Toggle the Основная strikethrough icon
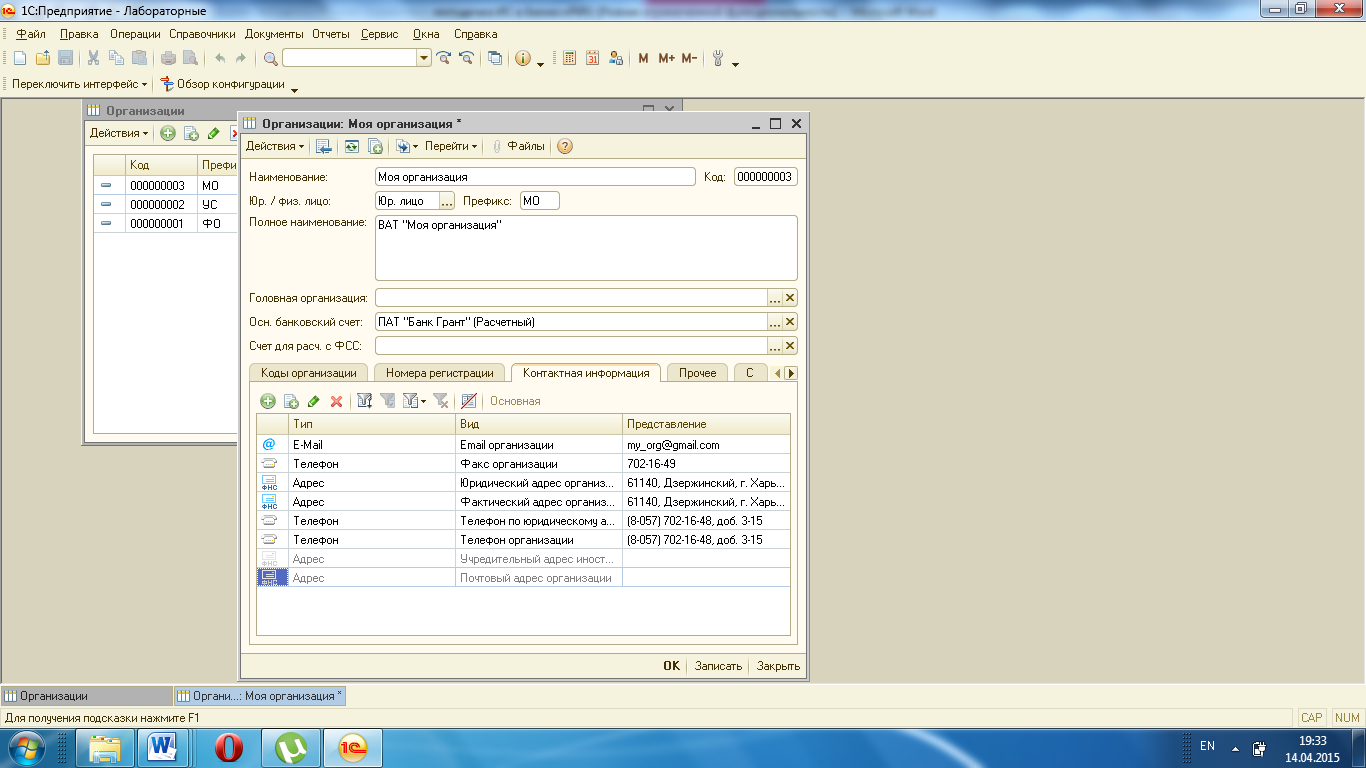This screenshot has width=1366, height=768. tap(468, 401)
